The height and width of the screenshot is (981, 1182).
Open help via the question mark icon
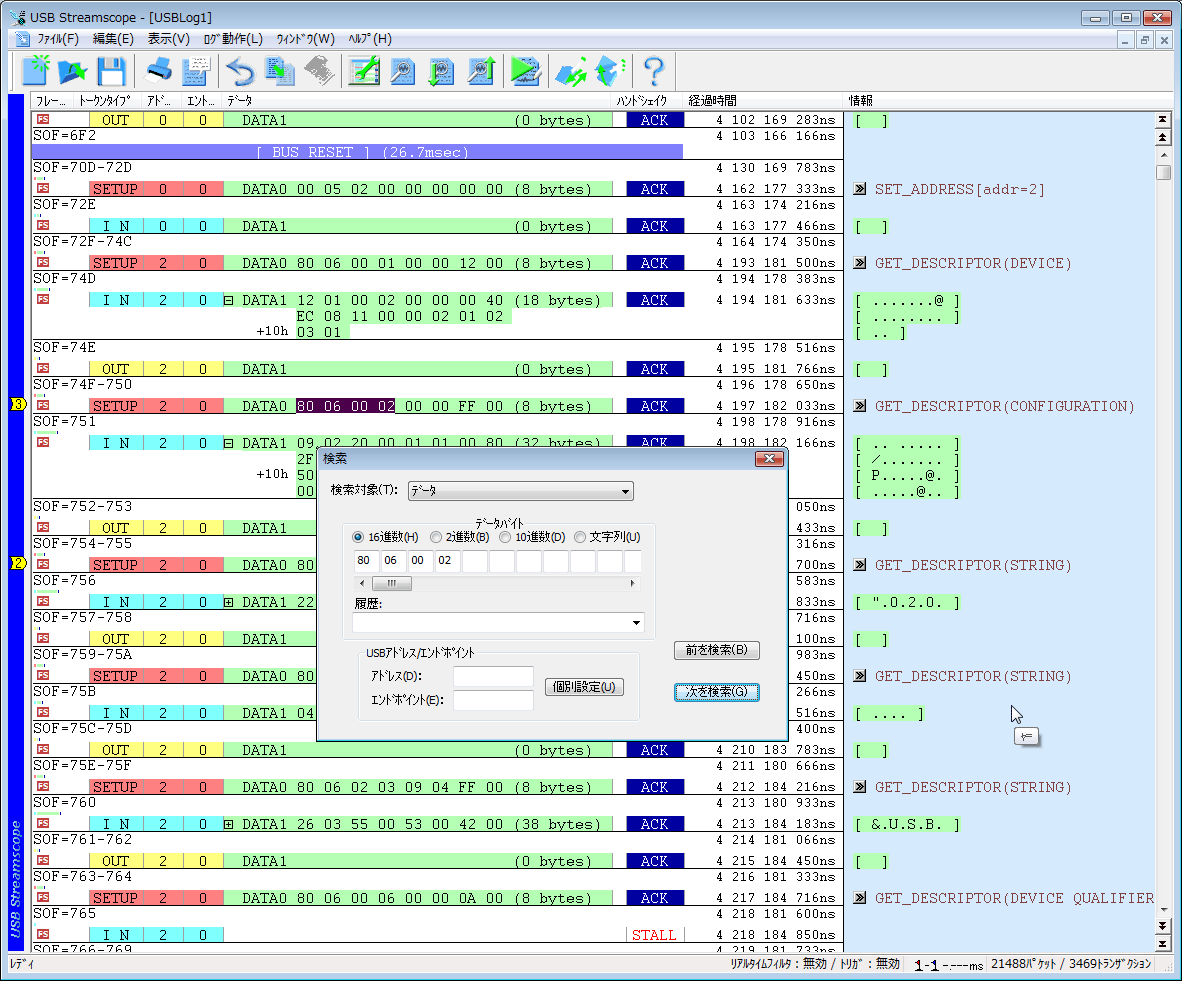pos(654,72)
